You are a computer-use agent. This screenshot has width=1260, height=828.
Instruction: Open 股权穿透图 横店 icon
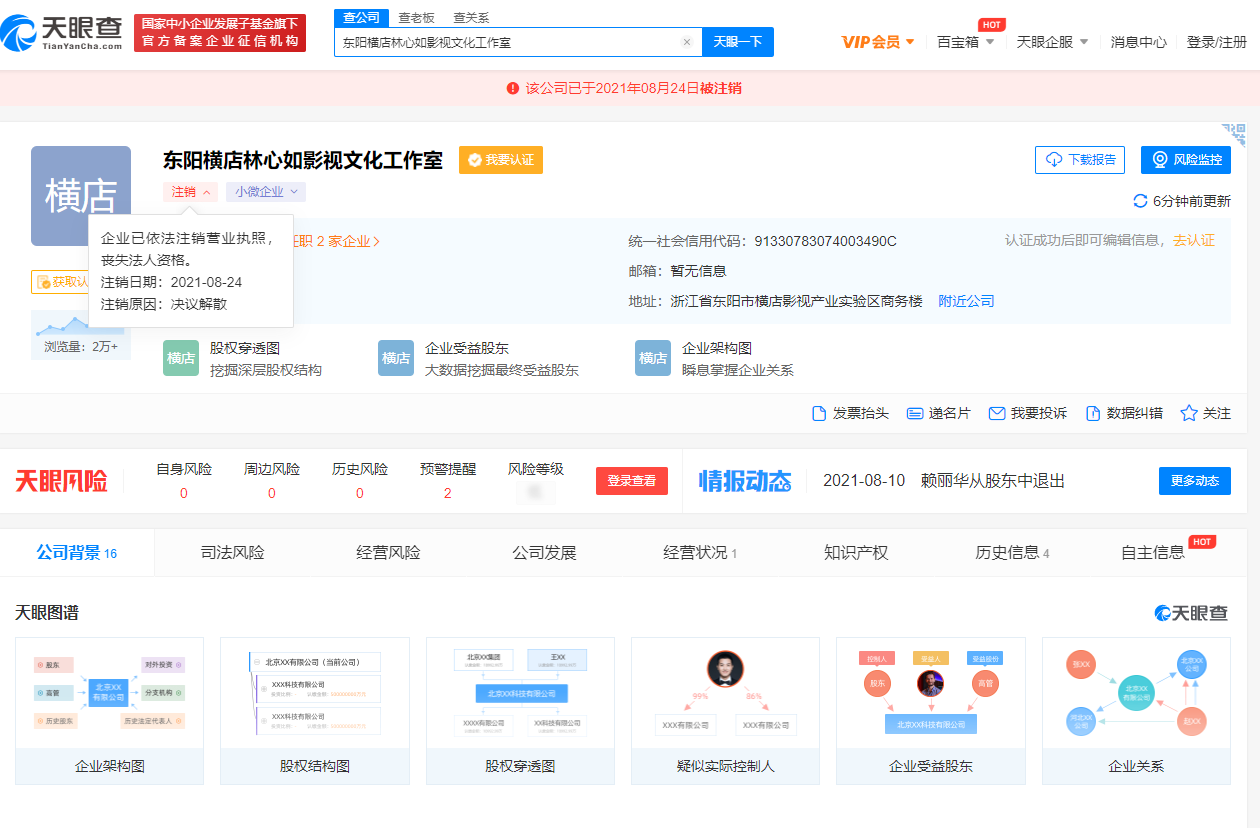click(181, 358)
